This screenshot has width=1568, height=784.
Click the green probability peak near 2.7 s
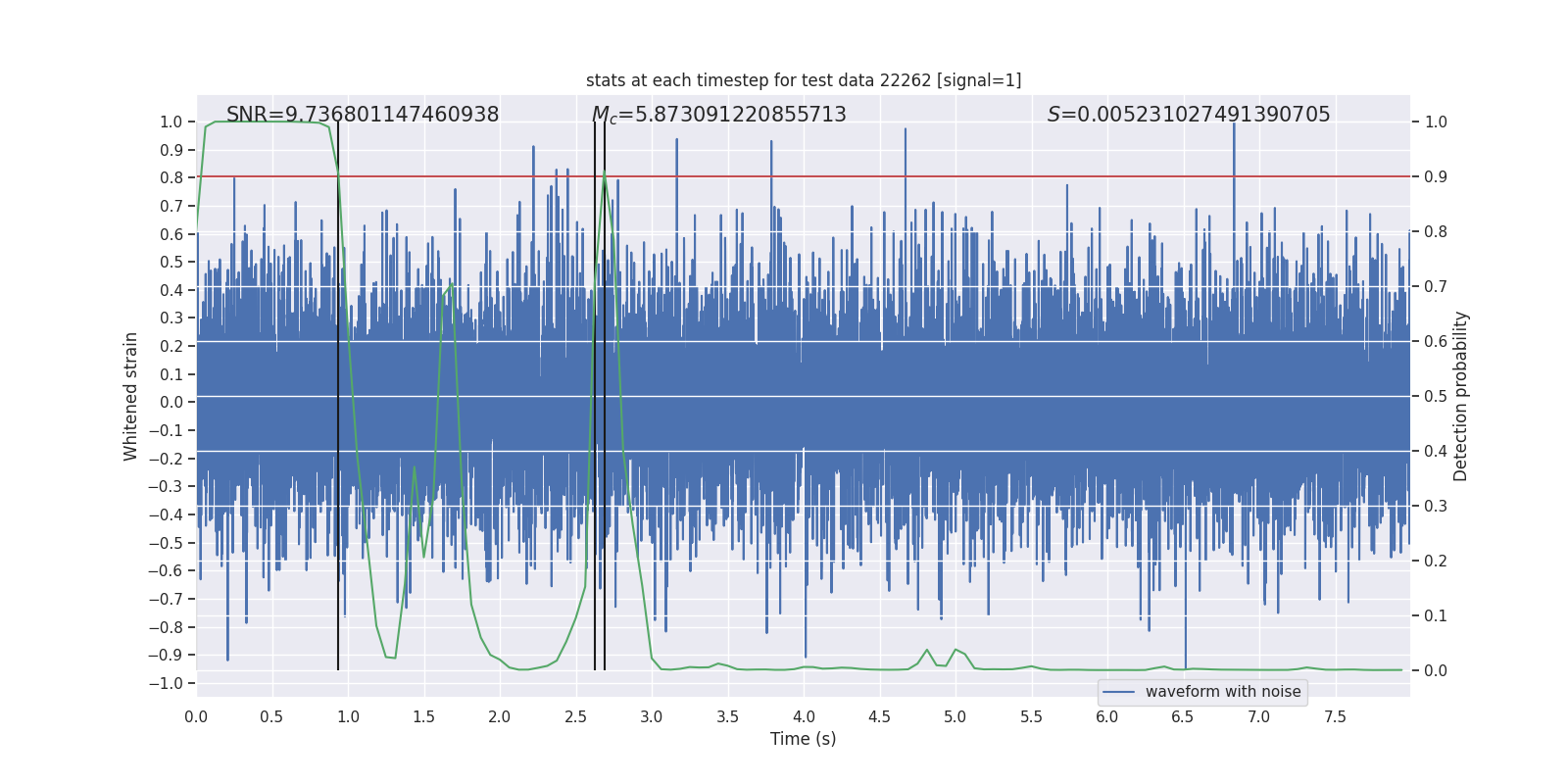605,172
